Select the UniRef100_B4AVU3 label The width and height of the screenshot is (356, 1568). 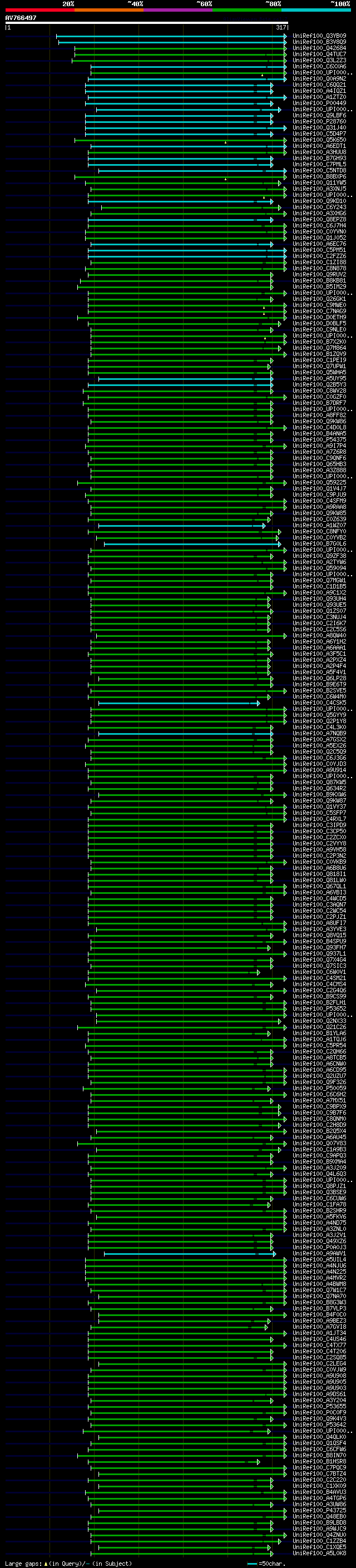(x=319, y=1492)
